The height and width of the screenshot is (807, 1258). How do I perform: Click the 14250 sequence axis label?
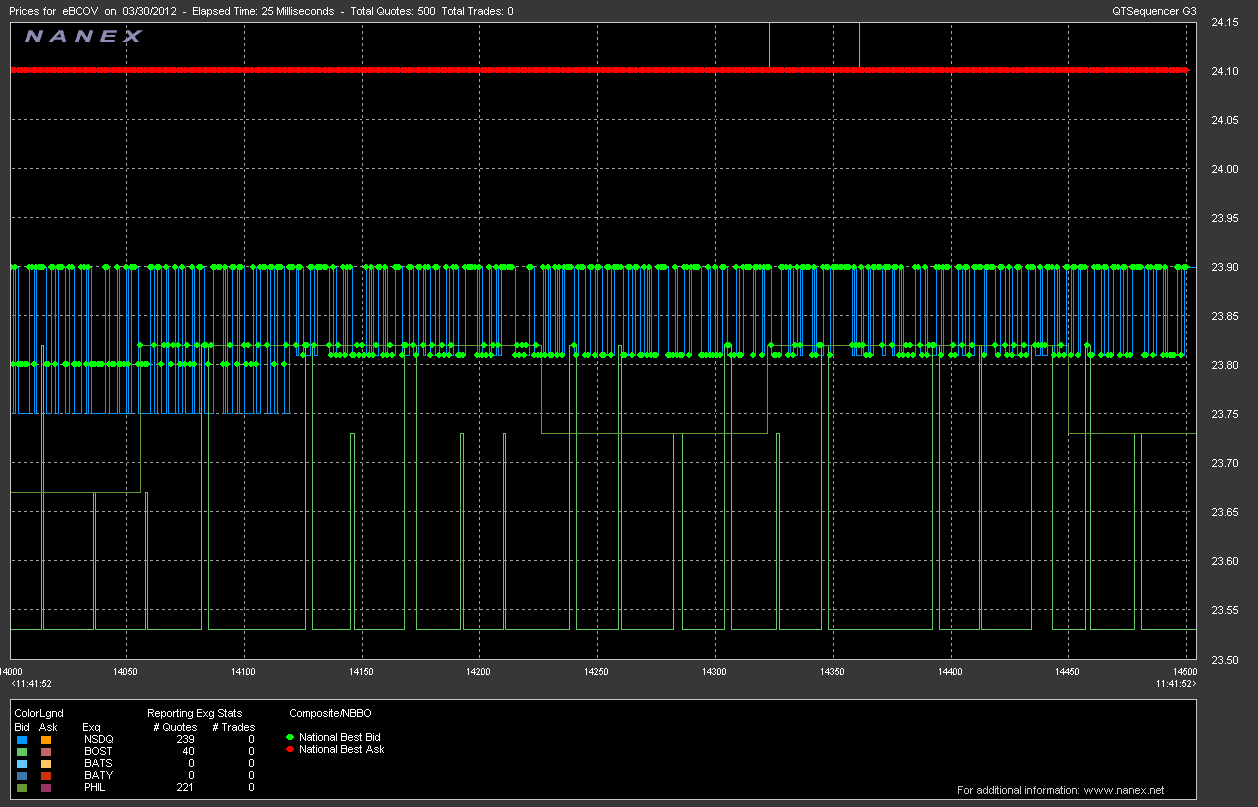[597, 672]
